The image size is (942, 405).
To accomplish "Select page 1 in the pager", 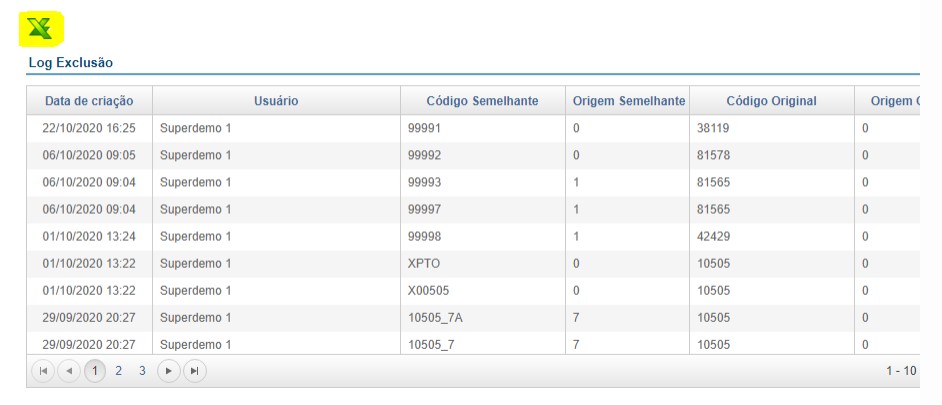I will (x=94, y=371).
